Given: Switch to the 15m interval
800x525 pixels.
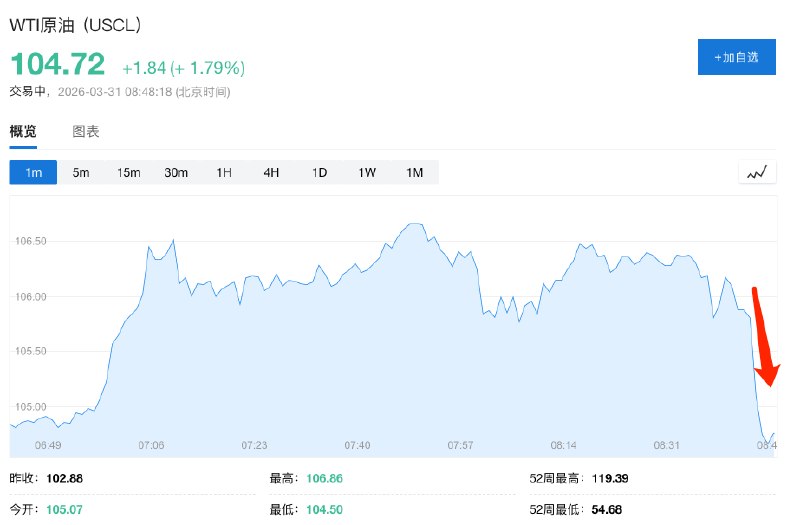Looking at the screenshot, I should pos(128,172).
